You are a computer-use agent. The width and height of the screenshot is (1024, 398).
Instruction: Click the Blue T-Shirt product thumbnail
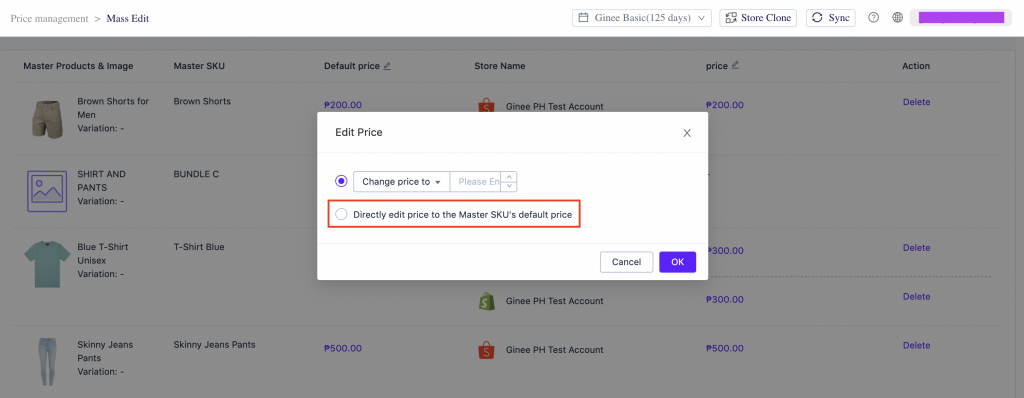pos(47,264)
